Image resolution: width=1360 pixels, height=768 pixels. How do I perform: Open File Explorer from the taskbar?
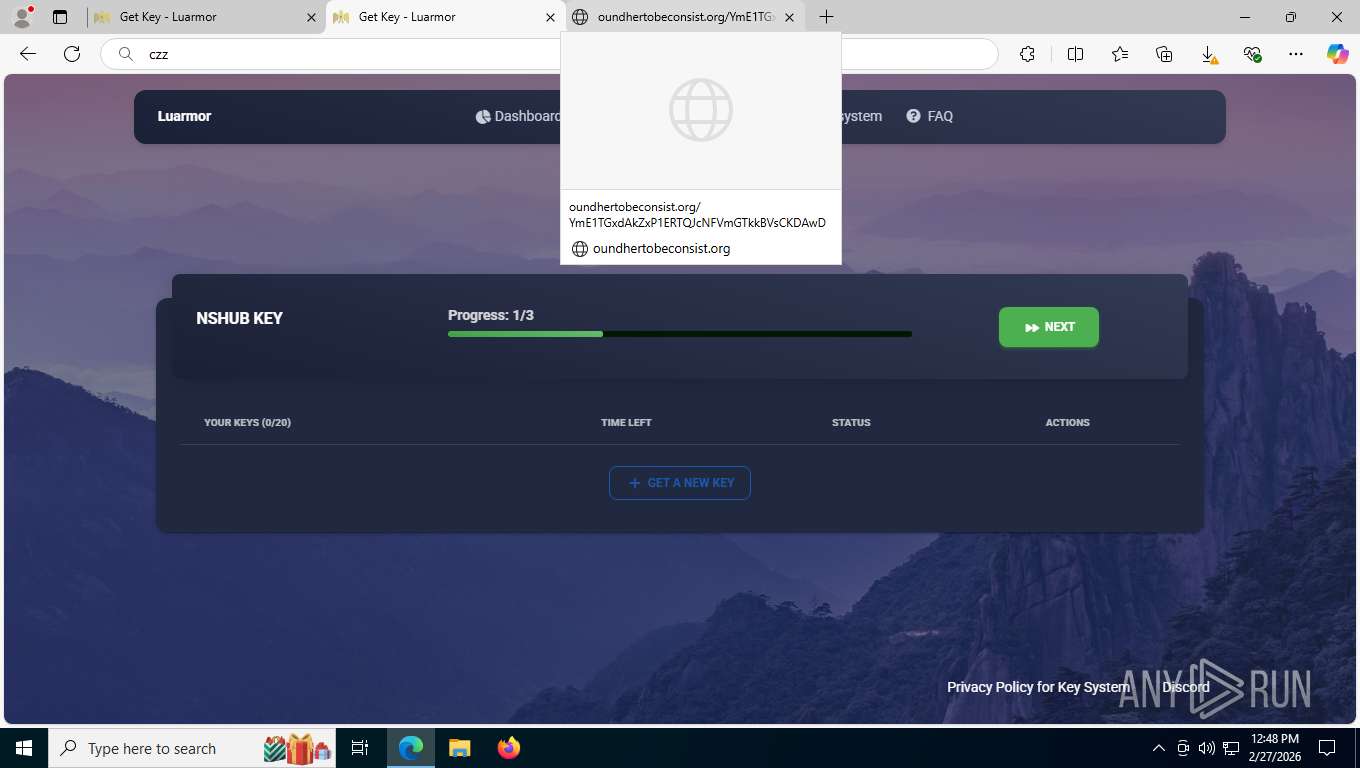[x=459, y=748]
